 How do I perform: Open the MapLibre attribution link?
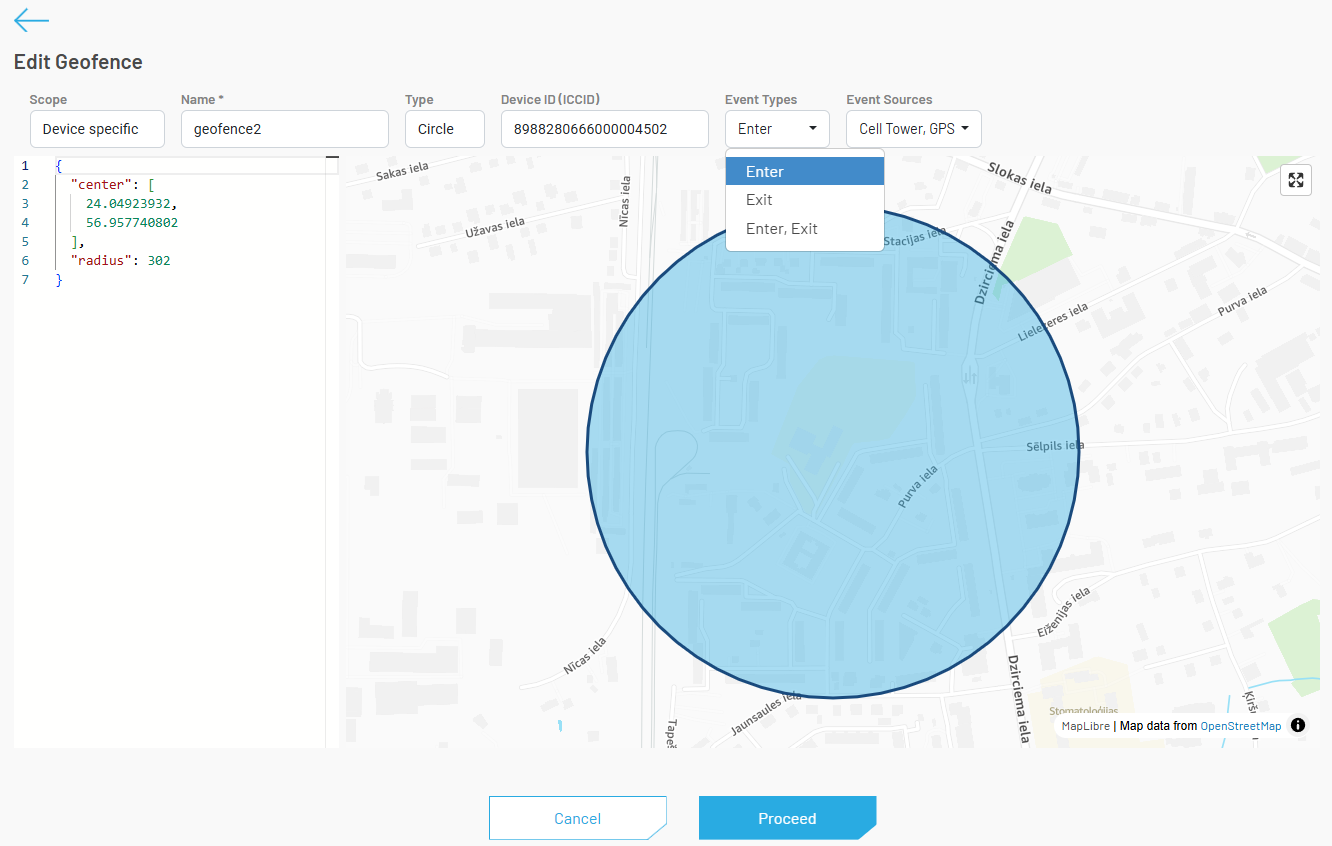[x=1085, y=726]
